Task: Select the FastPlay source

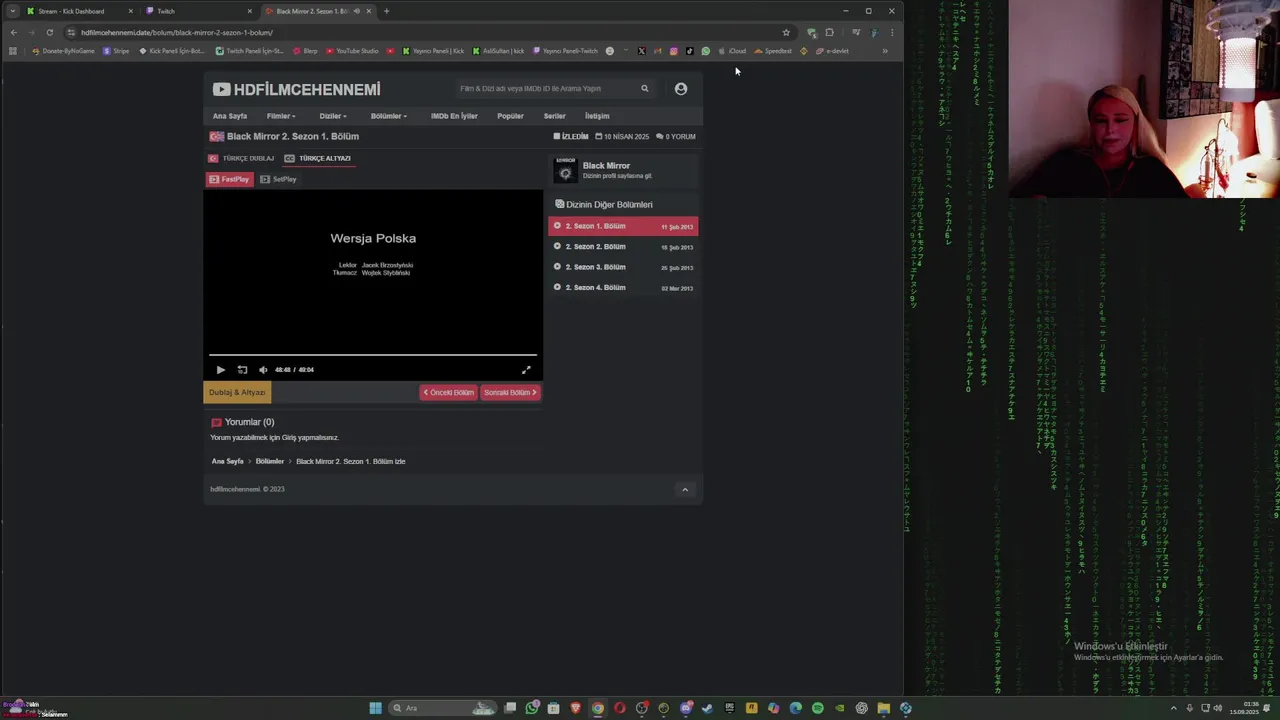Action: coord(229,179)
